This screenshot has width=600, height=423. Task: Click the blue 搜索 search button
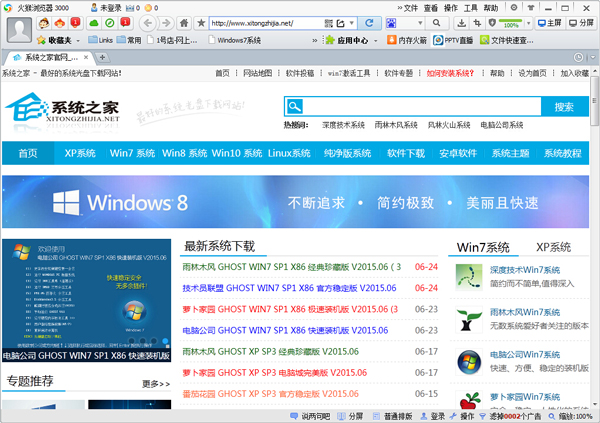coord(563,107)
